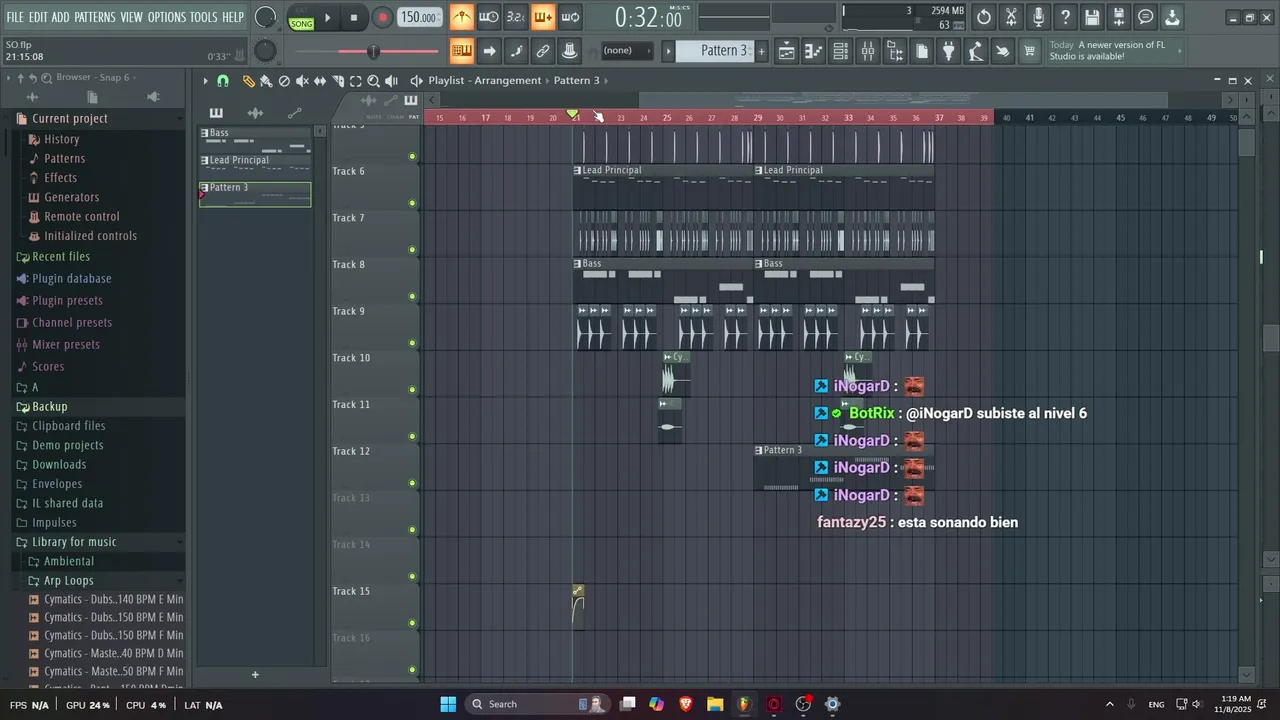Click the tempo 150.000 field

coord(420,17)
